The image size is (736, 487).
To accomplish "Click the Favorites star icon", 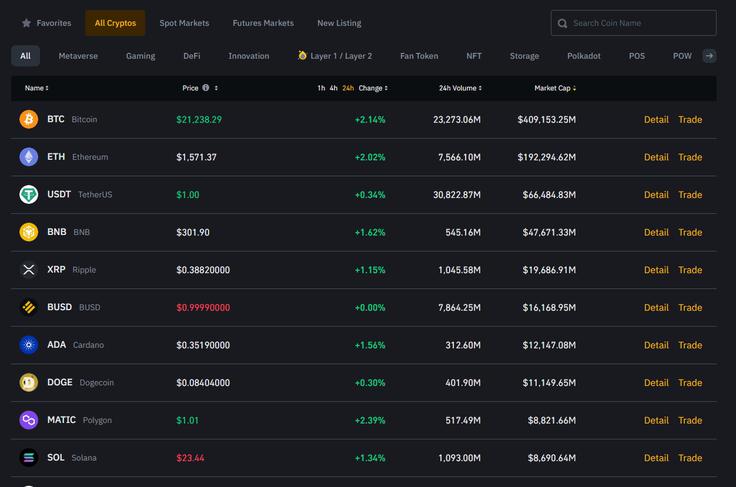I will (x=26, y=23).
